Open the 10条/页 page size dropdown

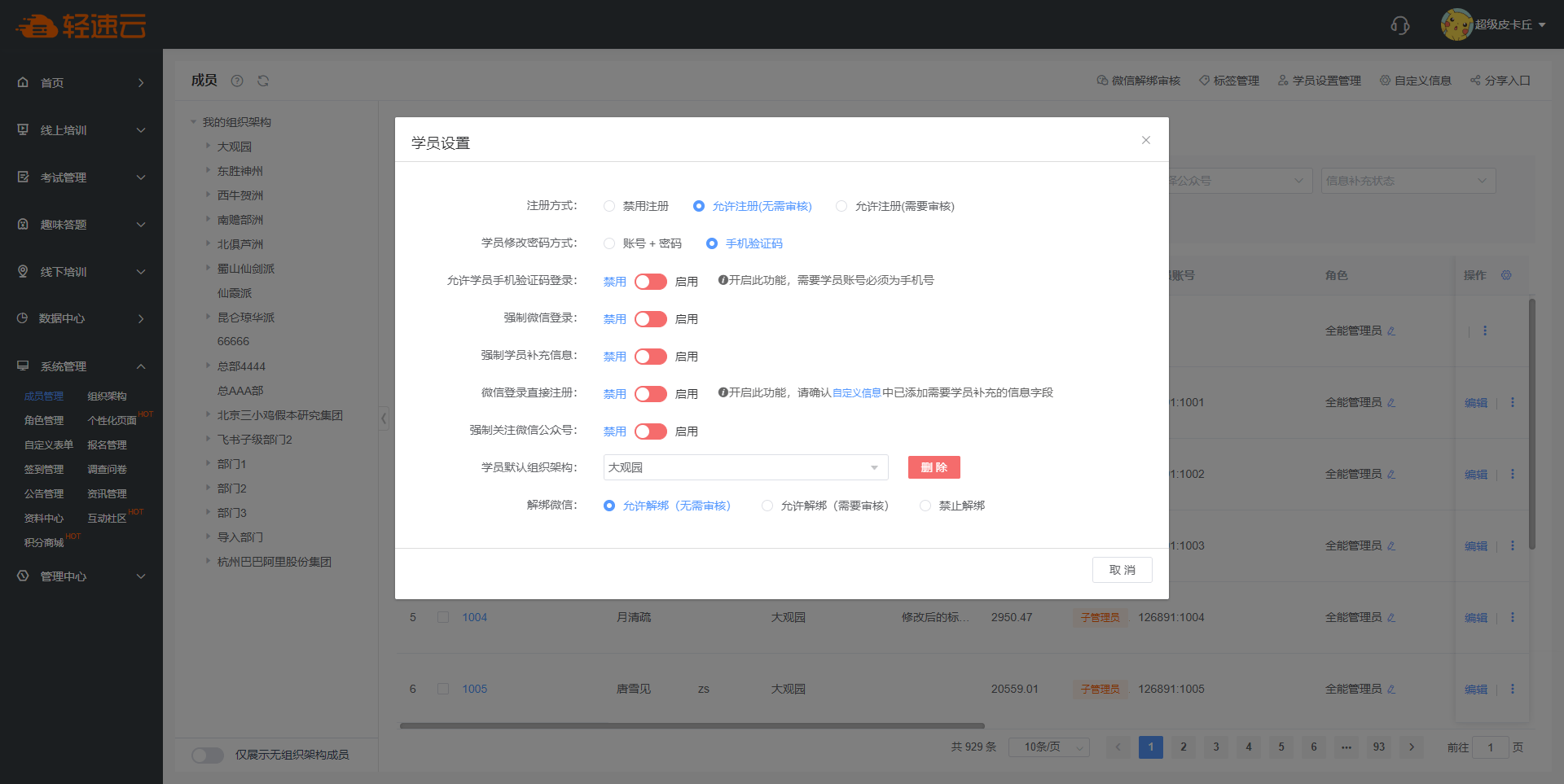pos(1048,747)
